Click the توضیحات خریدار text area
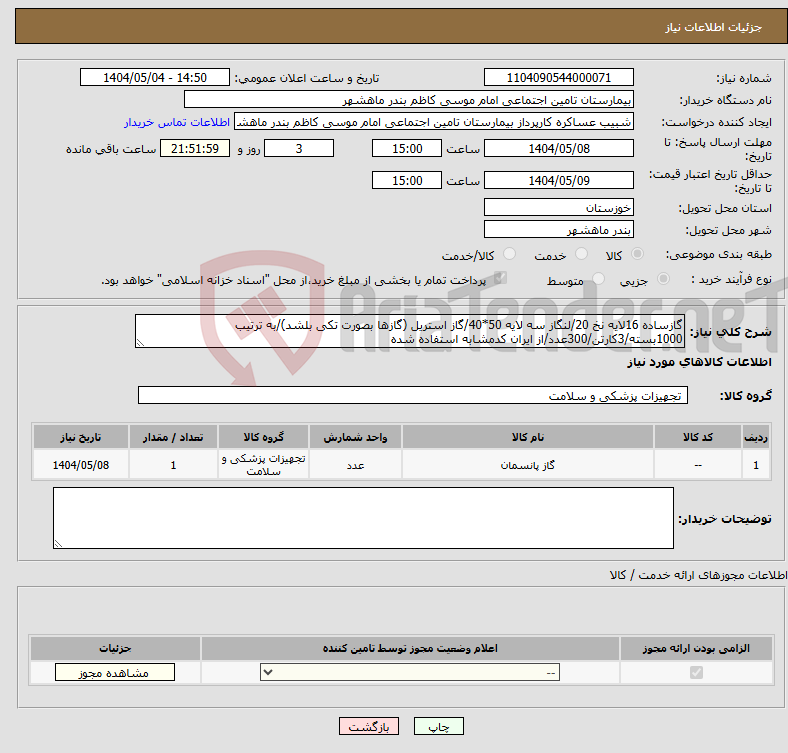The image size is (788, 753). point(363,518)
